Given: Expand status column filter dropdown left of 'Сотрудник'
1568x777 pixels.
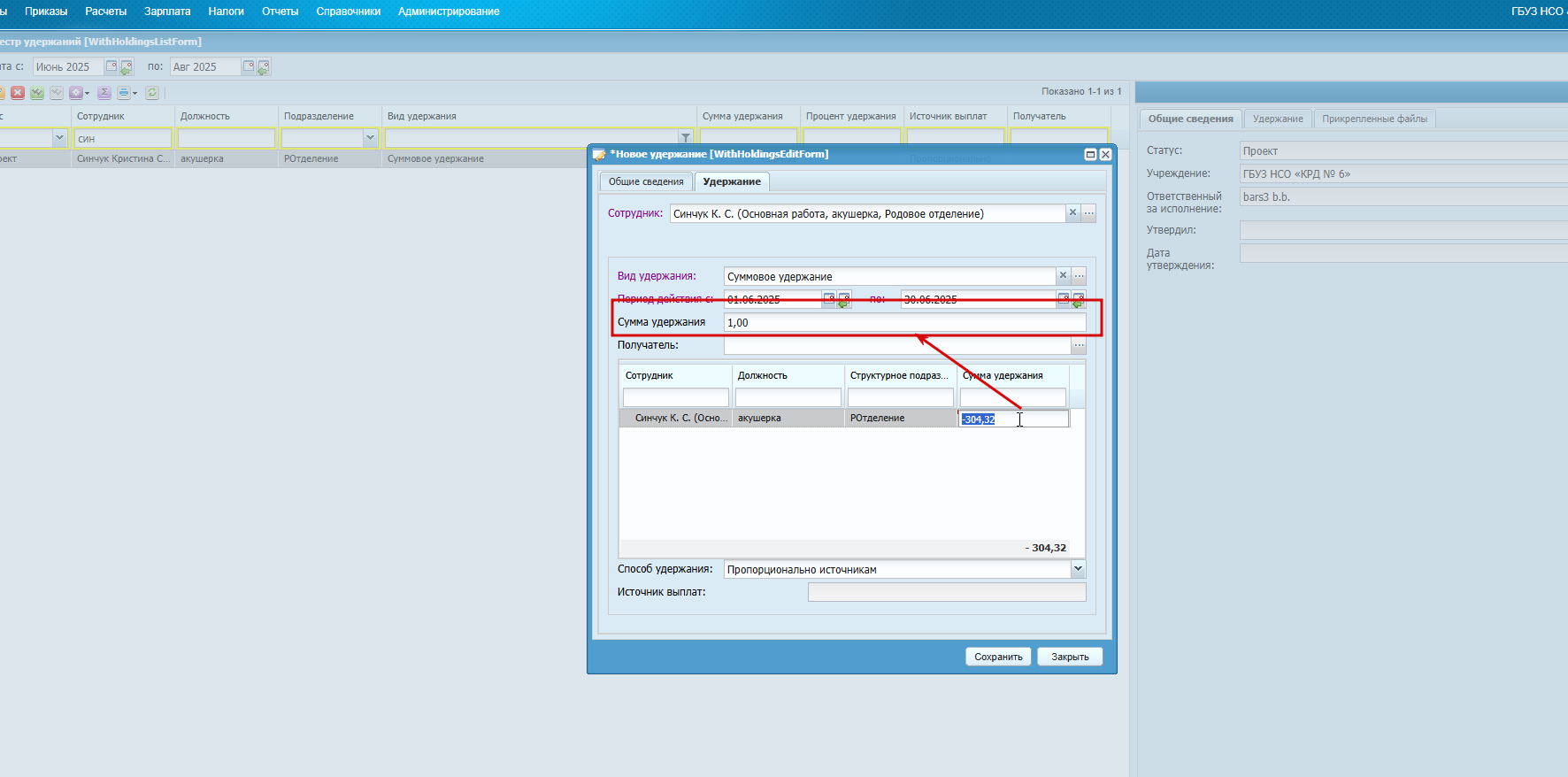Looking at the screenshot, I should tap(59, 138).
